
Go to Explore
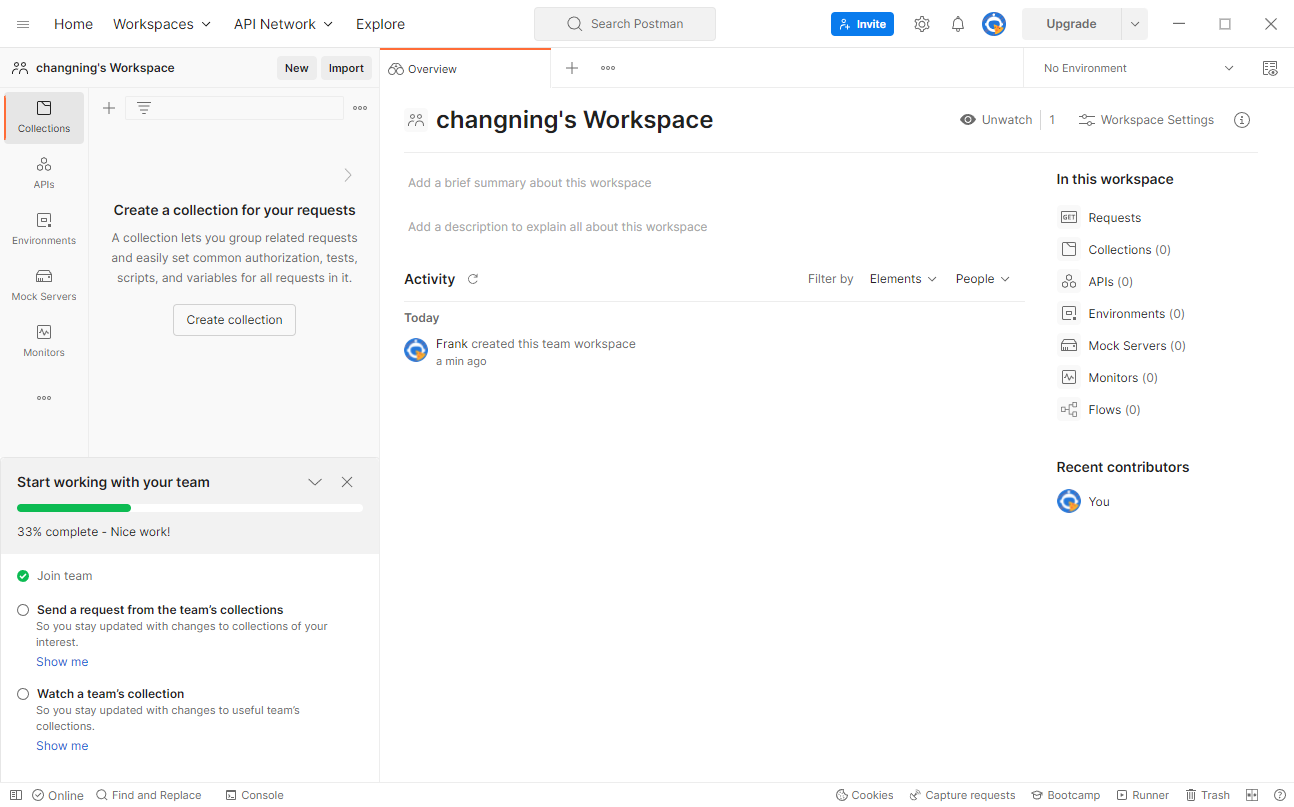[x=380, y=24]
